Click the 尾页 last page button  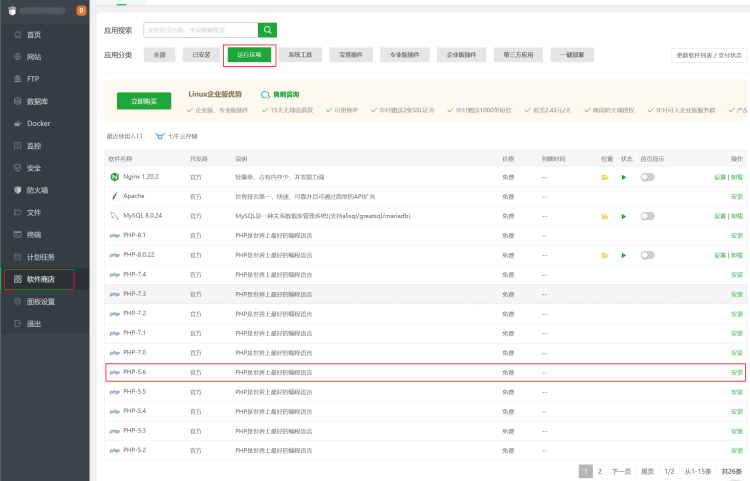tap(647, 471)
